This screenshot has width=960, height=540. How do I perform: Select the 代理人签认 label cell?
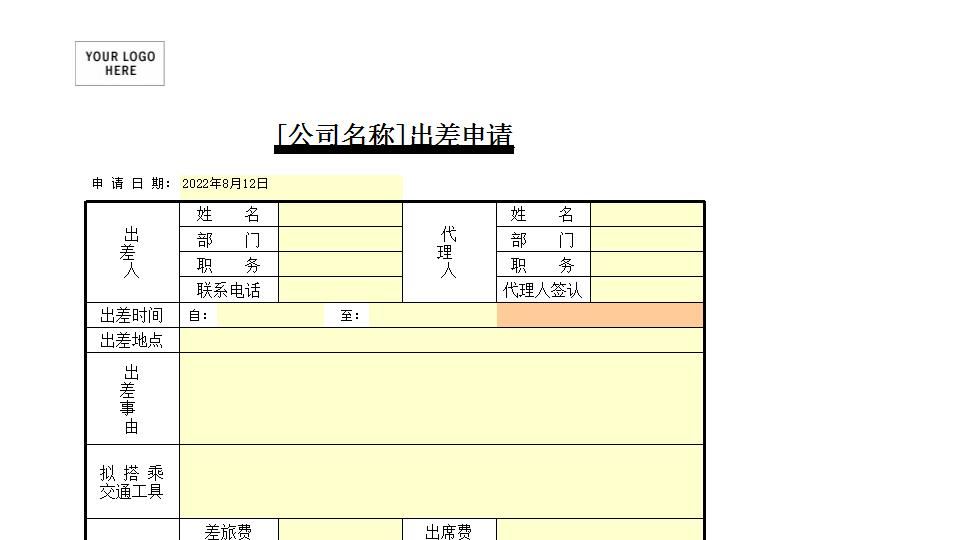tap(543, 290)
